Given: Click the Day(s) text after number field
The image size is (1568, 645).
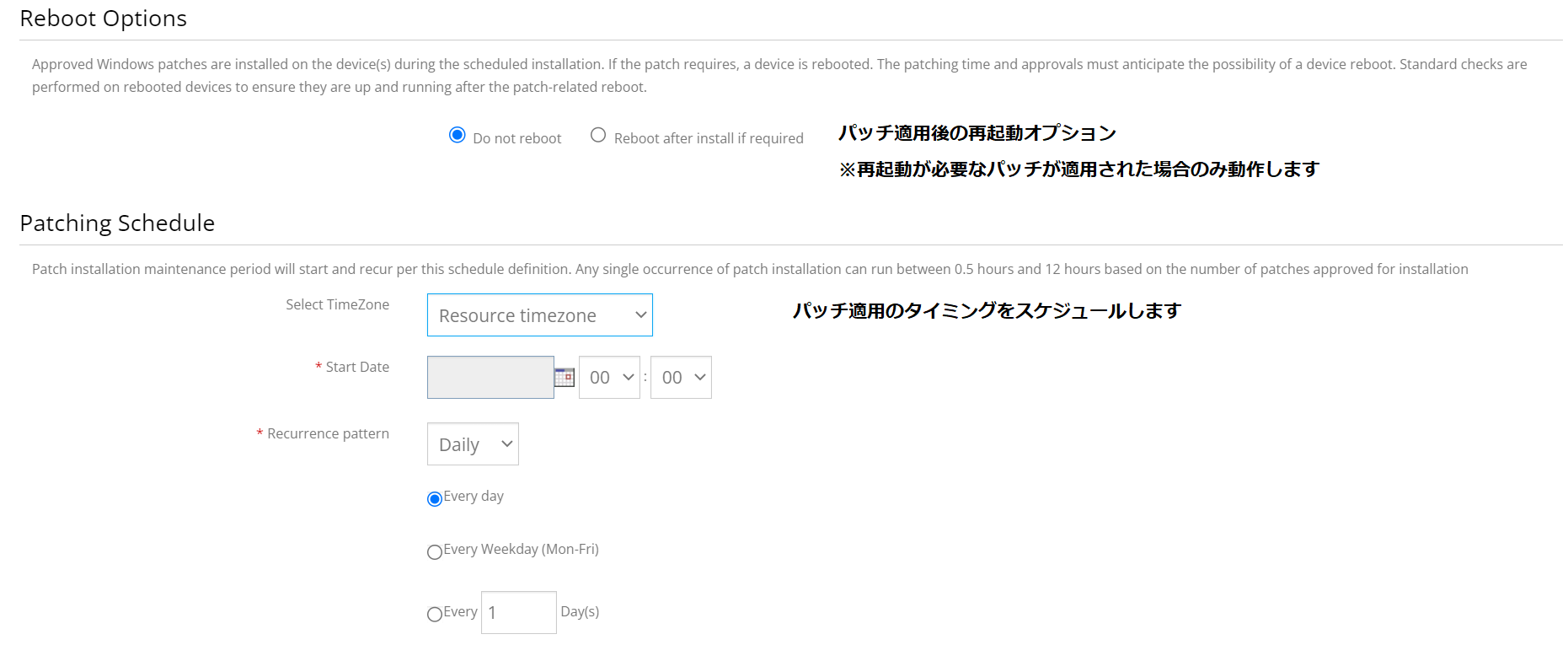Looking at the screenshot, I should coord(580,611).
